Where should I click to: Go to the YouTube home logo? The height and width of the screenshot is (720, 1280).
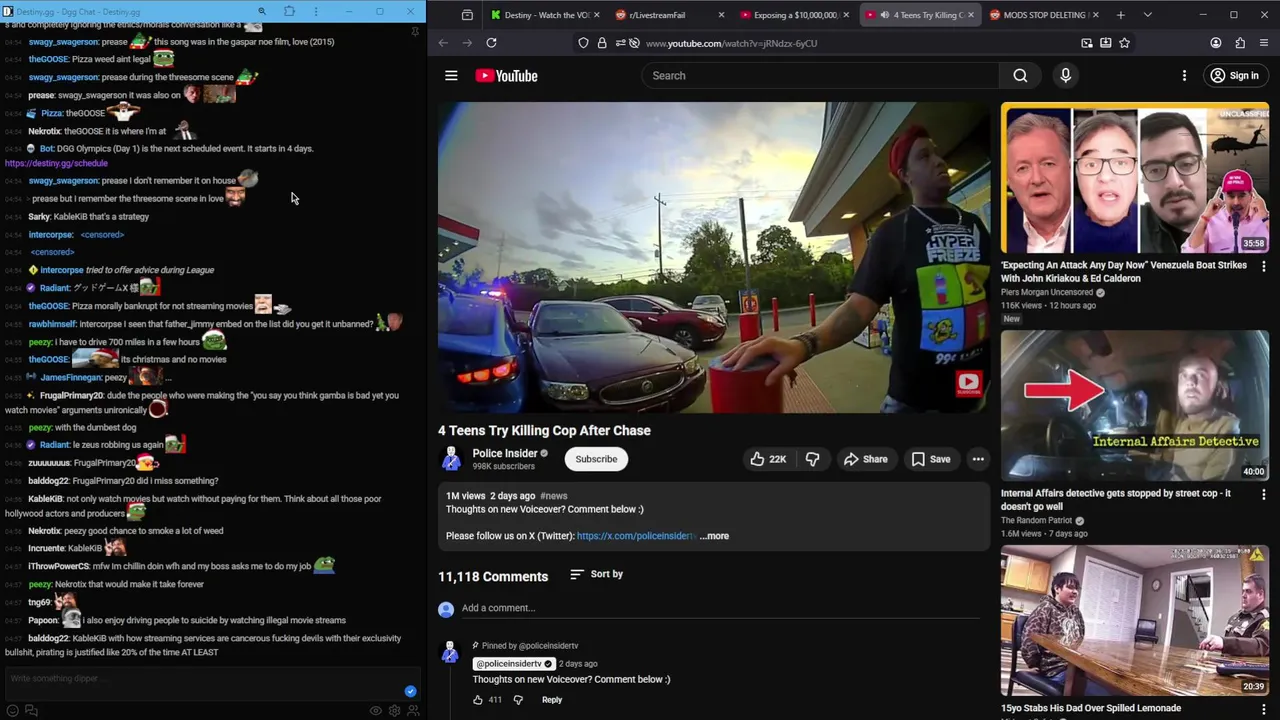(506, 76)
